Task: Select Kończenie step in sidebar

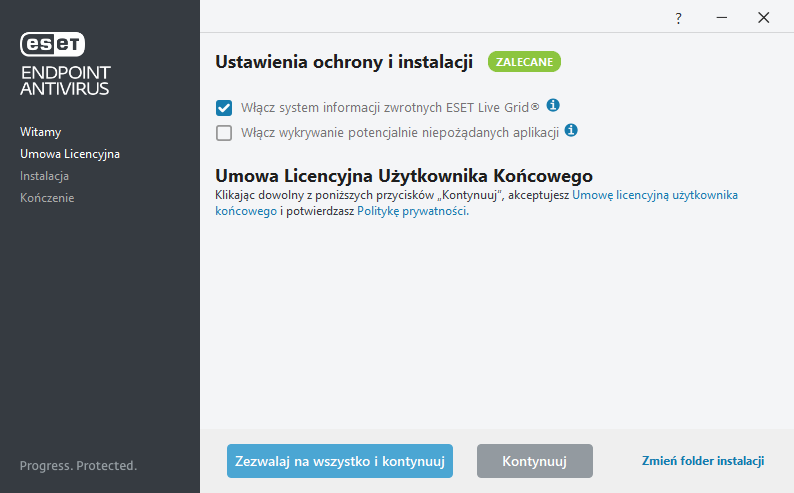Action: (47, 198)
